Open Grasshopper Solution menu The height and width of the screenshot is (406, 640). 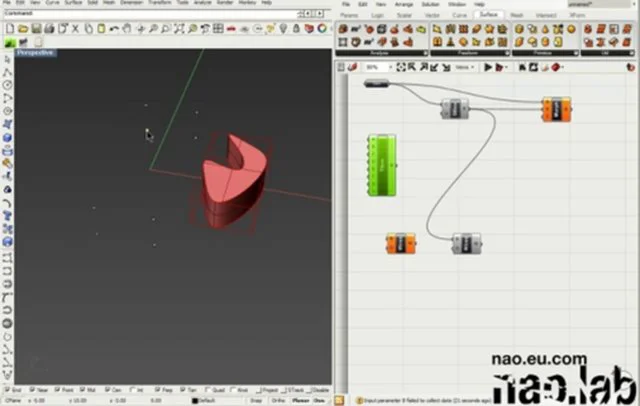(x=430, y=4)
